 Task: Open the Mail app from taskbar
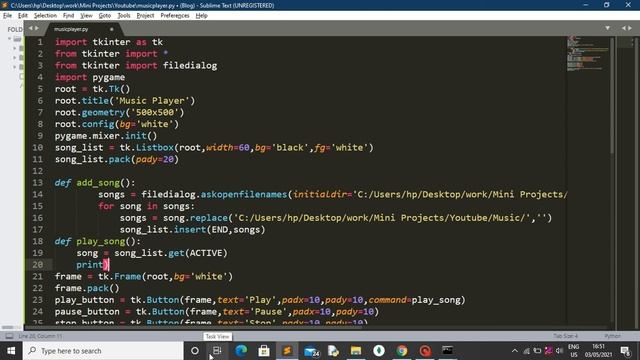[311, 351]
